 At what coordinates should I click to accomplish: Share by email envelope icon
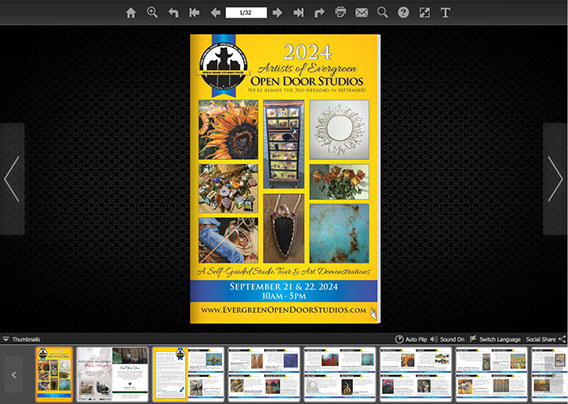click(x=362, y=13)
